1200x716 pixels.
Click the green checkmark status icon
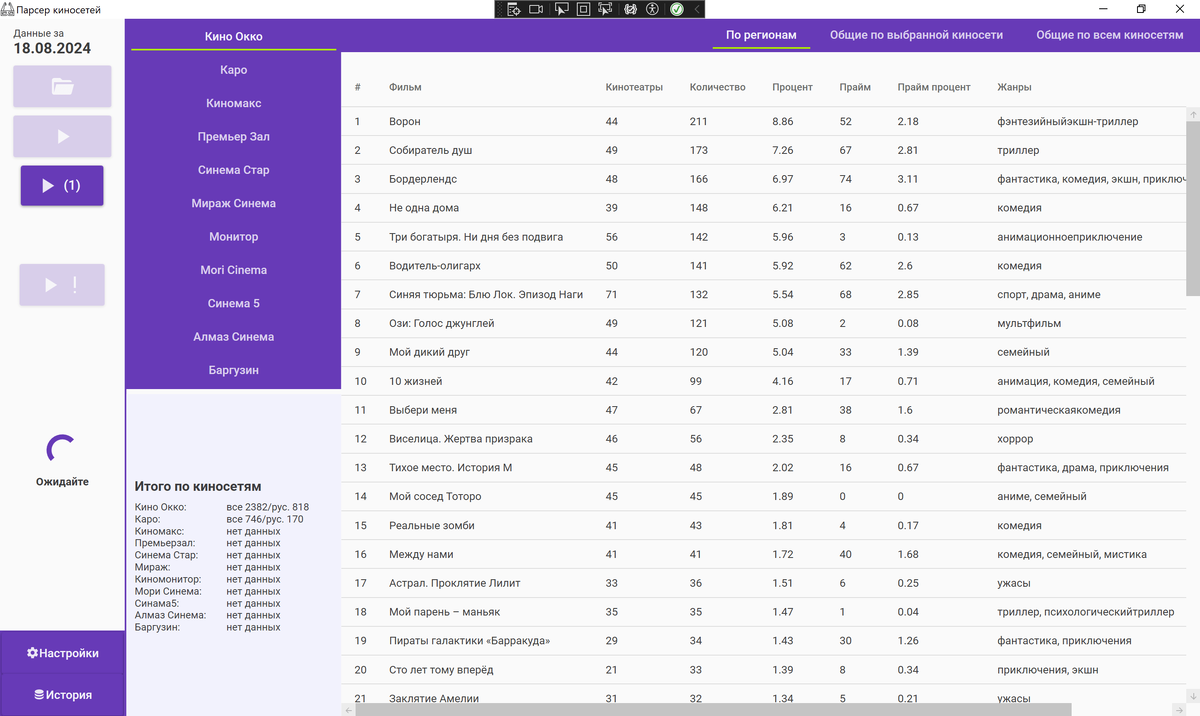[x=677, y=9]
